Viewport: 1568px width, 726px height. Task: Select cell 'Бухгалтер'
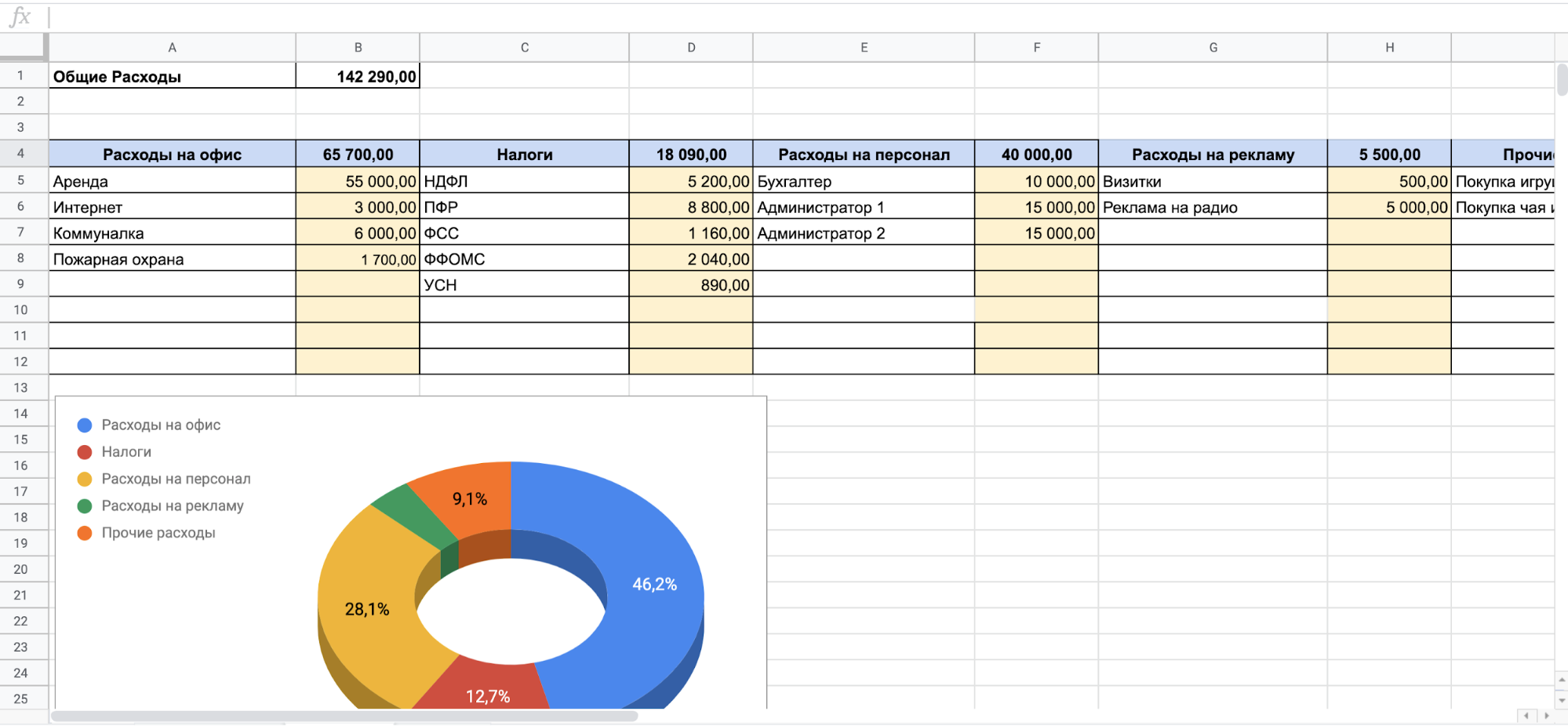coord(864,181)
